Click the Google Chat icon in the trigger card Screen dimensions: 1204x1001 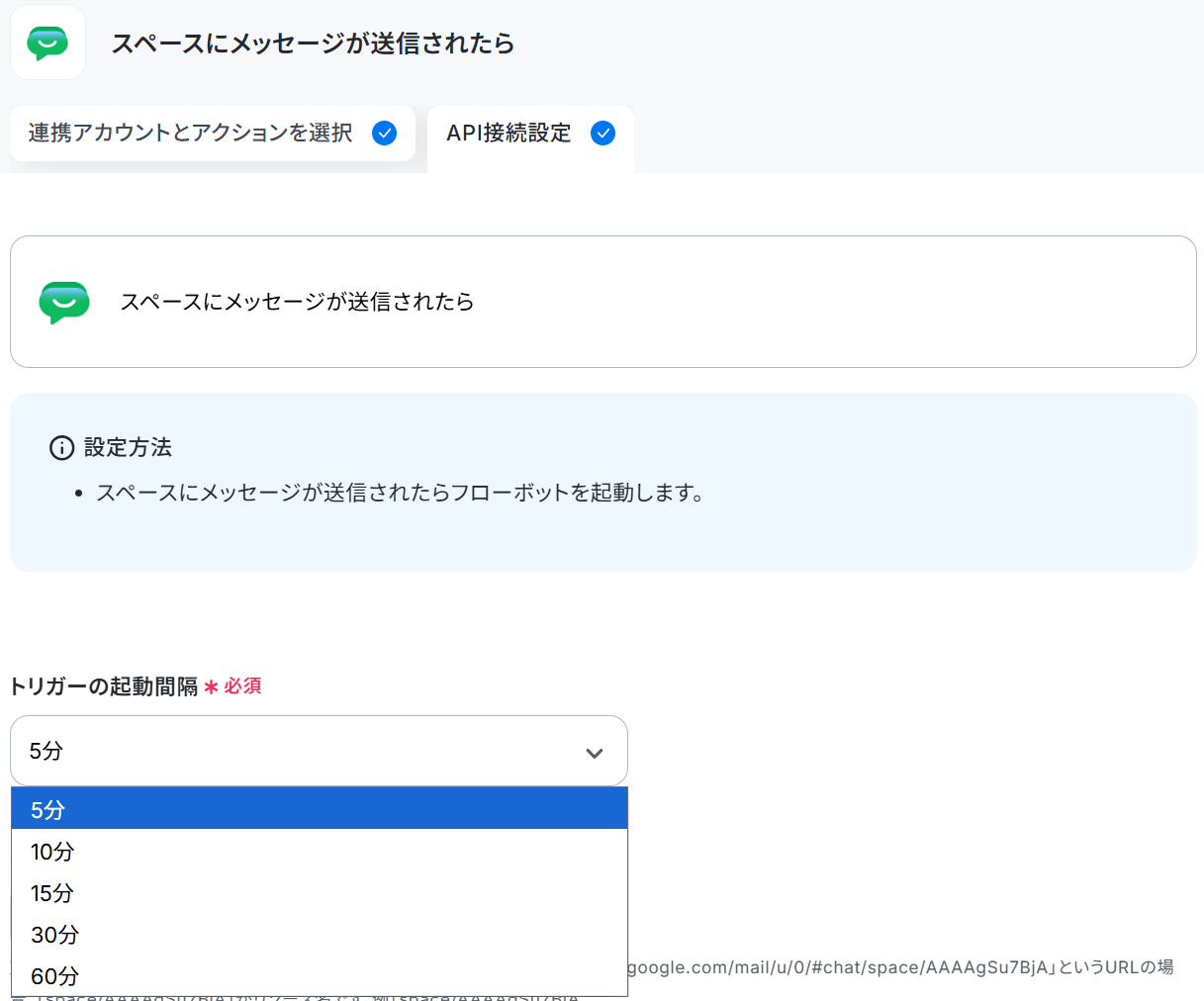64,302
